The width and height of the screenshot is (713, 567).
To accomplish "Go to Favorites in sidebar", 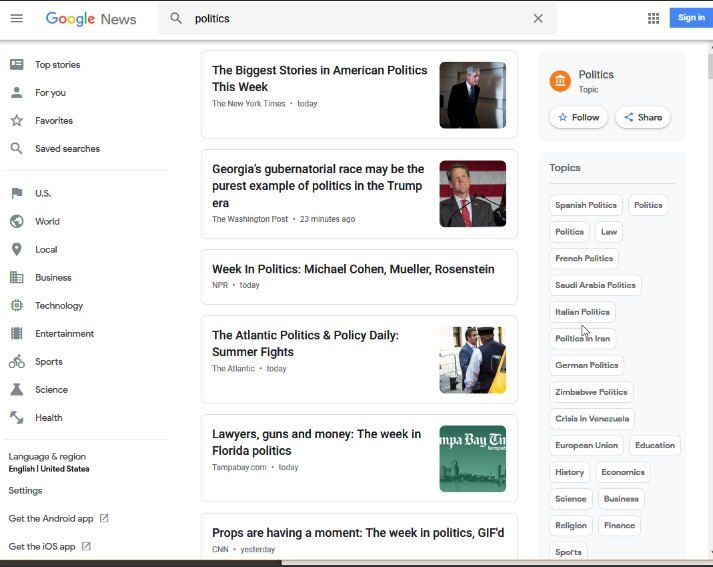I will tap(53, 121).
